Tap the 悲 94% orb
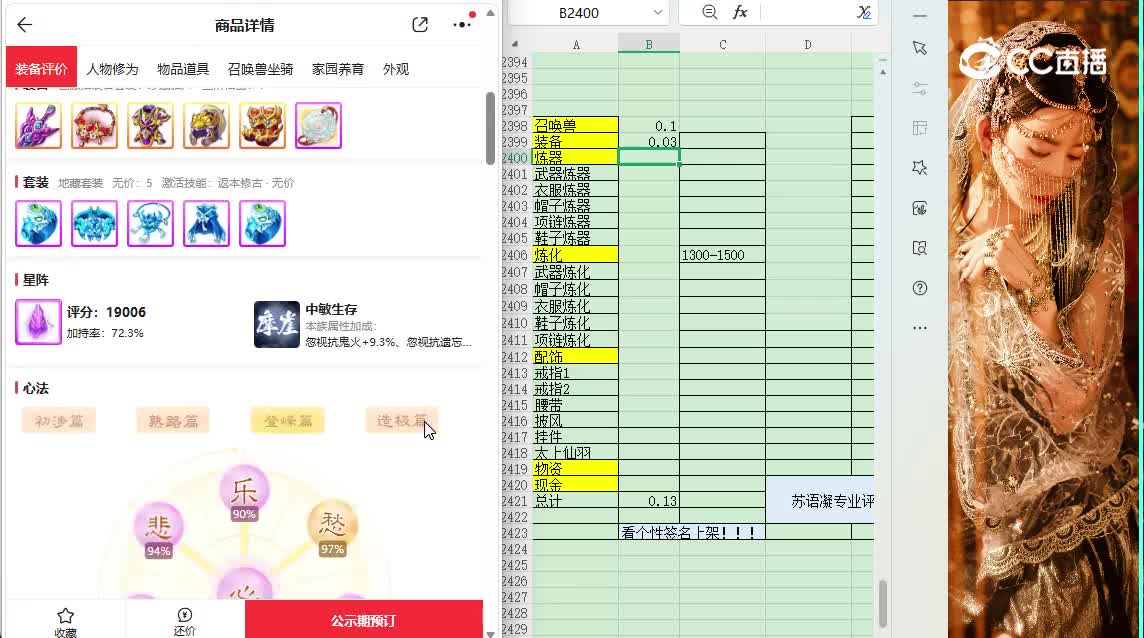The image size is (1144, 638). pos(158,530)
